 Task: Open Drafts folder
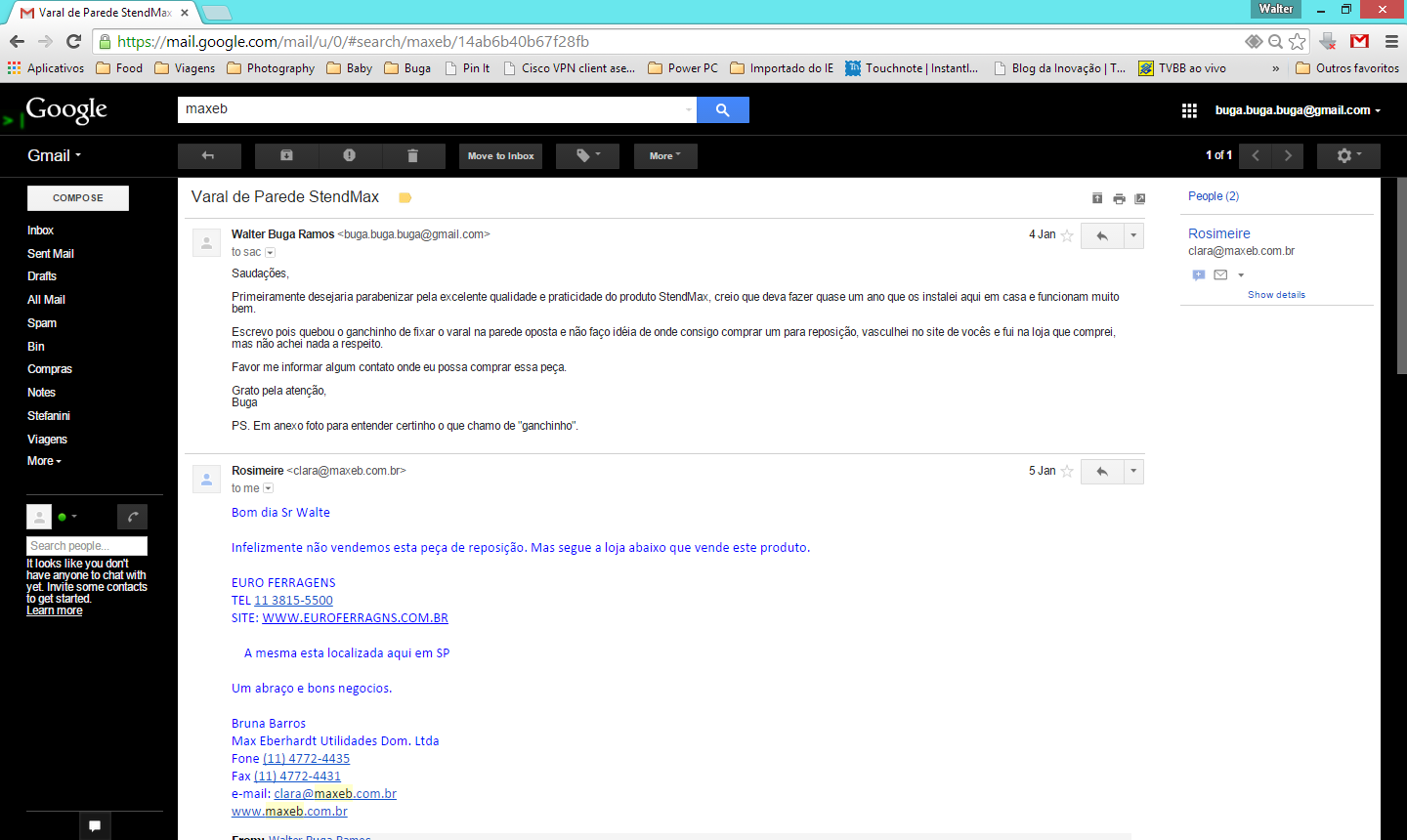click(42, 276)
